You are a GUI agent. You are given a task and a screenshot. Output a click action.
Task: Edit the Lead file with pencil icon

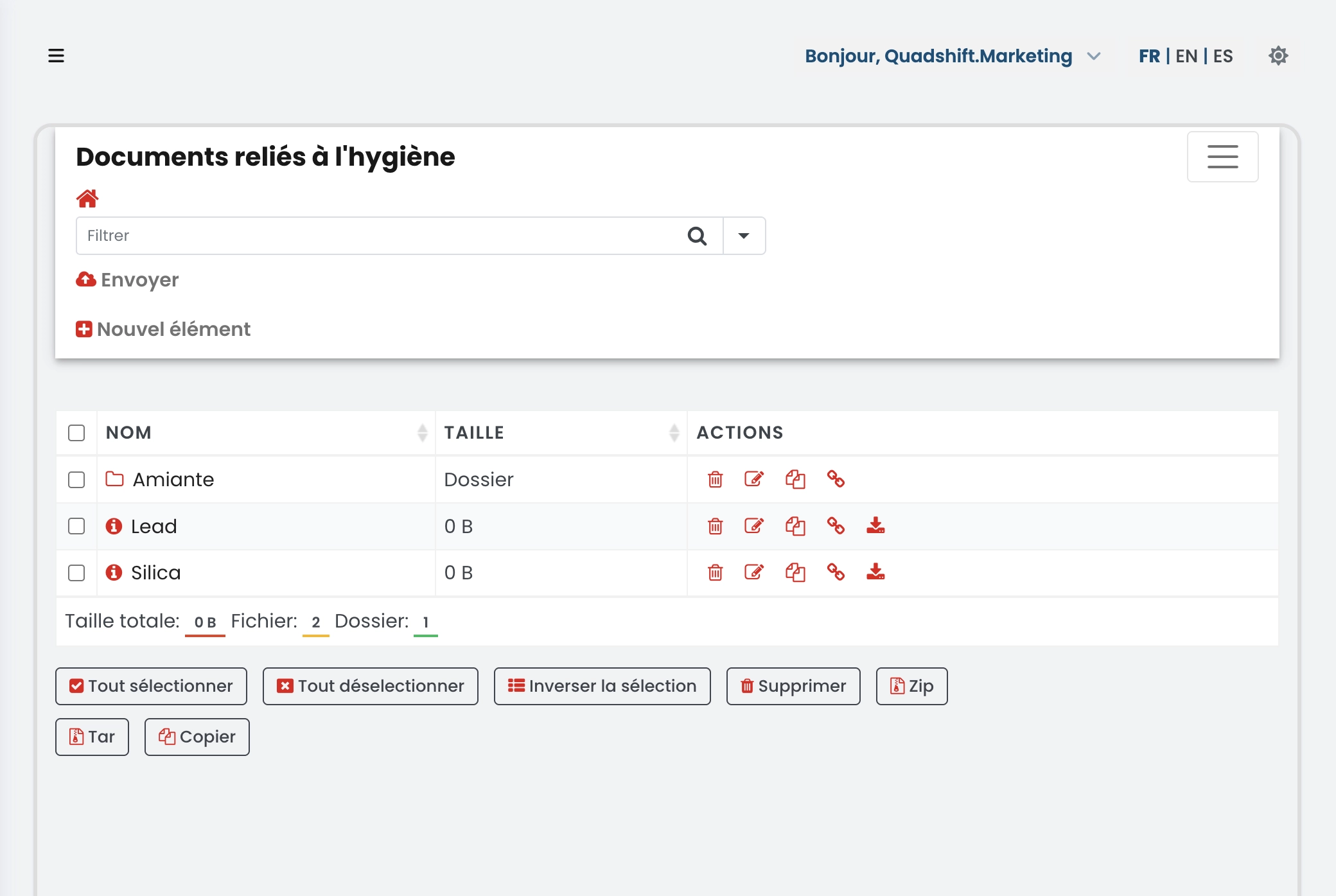[x=754, y=526]
